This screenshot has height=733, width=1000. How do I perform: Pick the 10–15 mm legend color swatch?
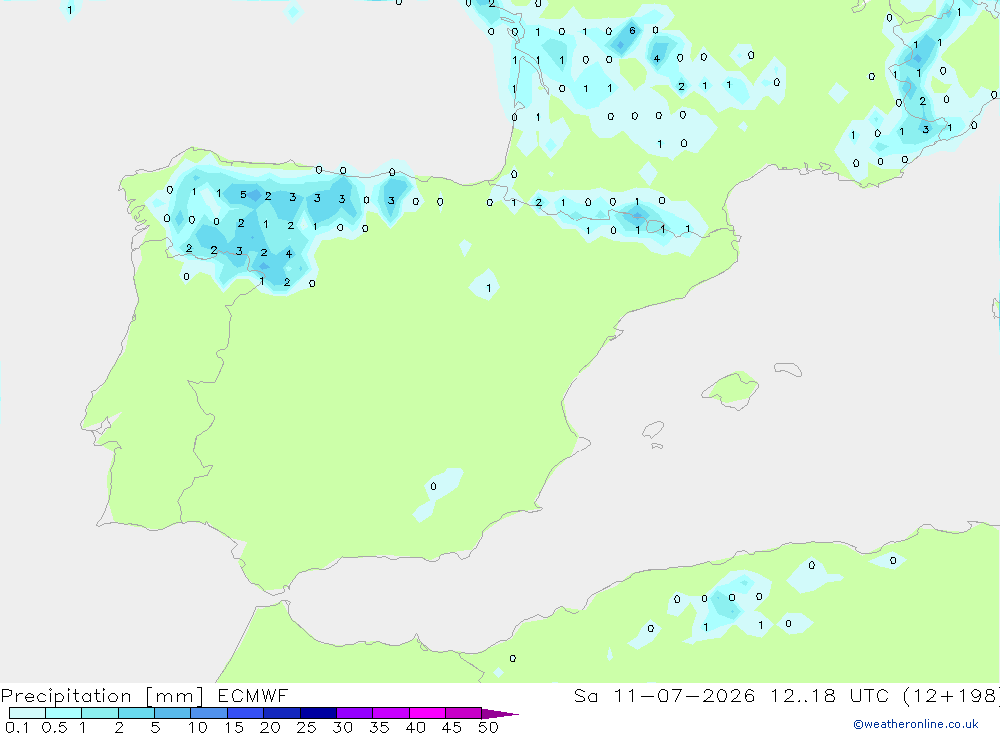click(209, 713)
